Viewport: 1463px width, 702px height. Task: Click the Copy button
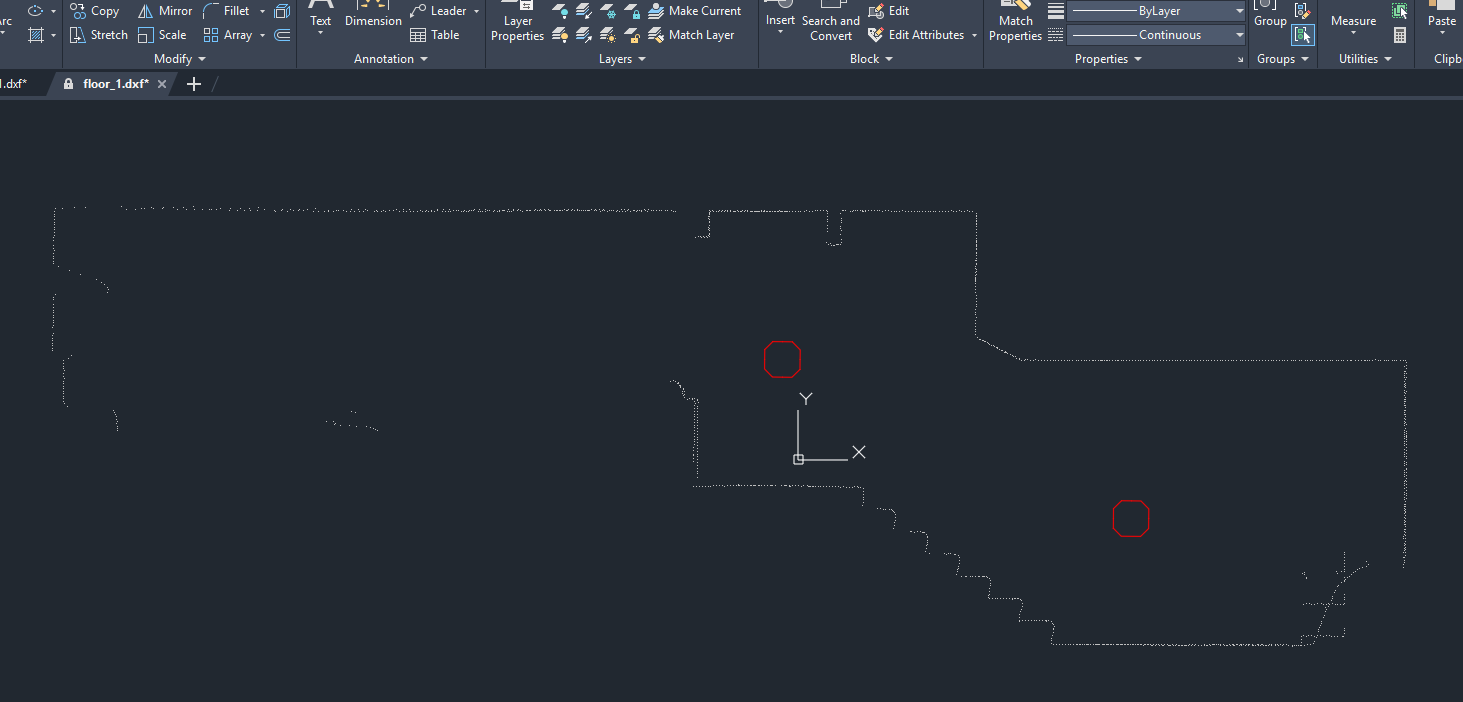point(94,11)
